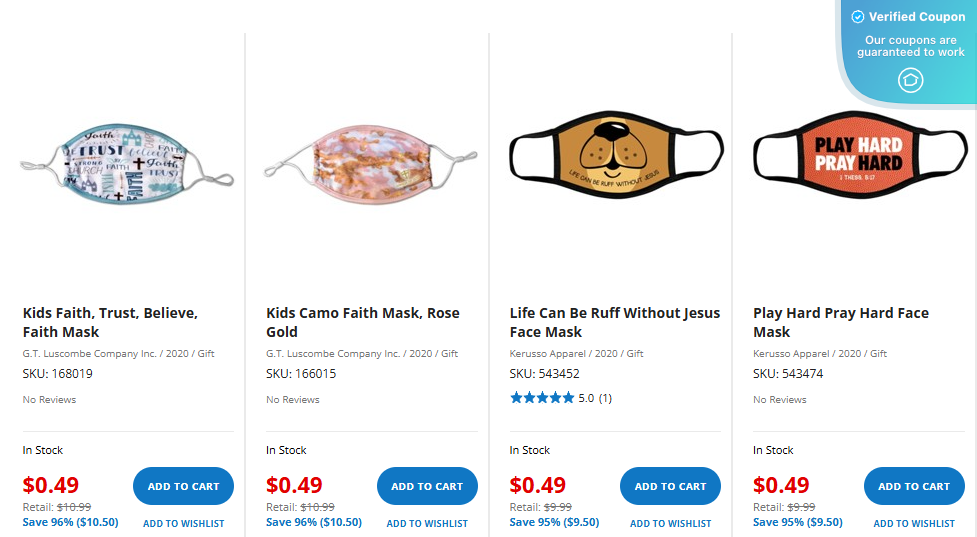Click the verified coupon checkmark icon
This screenshot has height=537, width=977.
[857, 17]
